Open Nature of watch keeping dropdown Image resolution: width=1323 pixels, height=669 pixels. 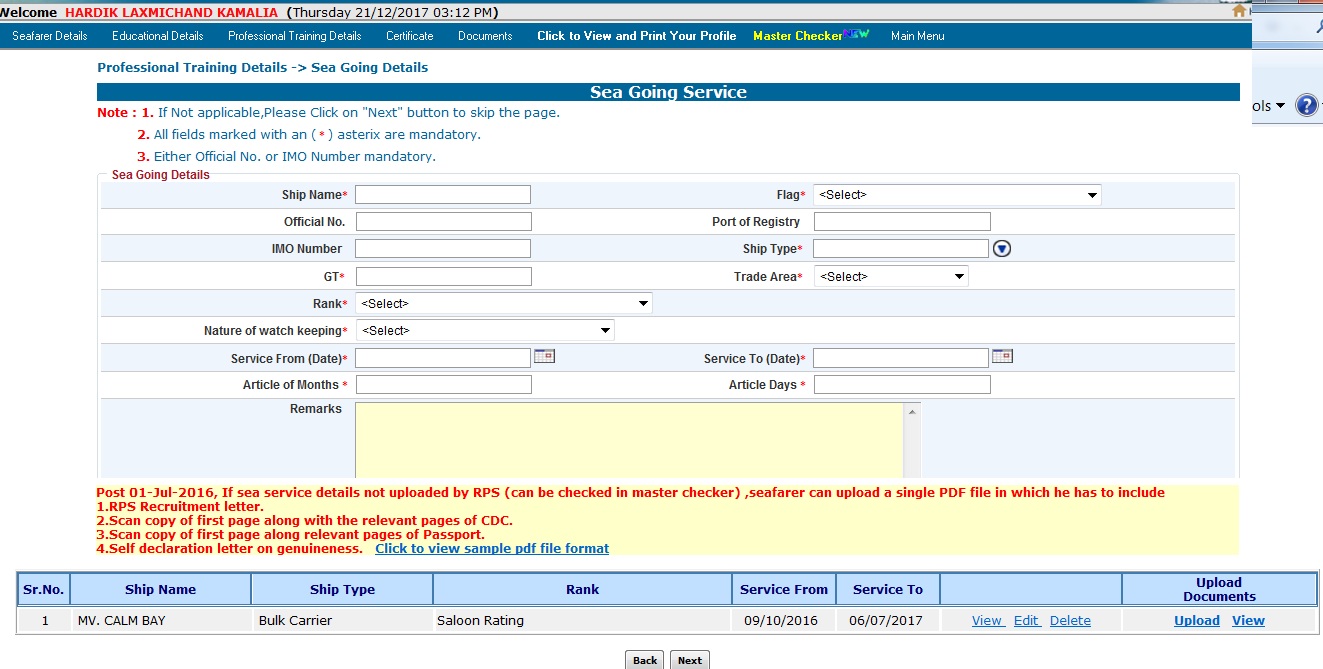tap(485, 330)
